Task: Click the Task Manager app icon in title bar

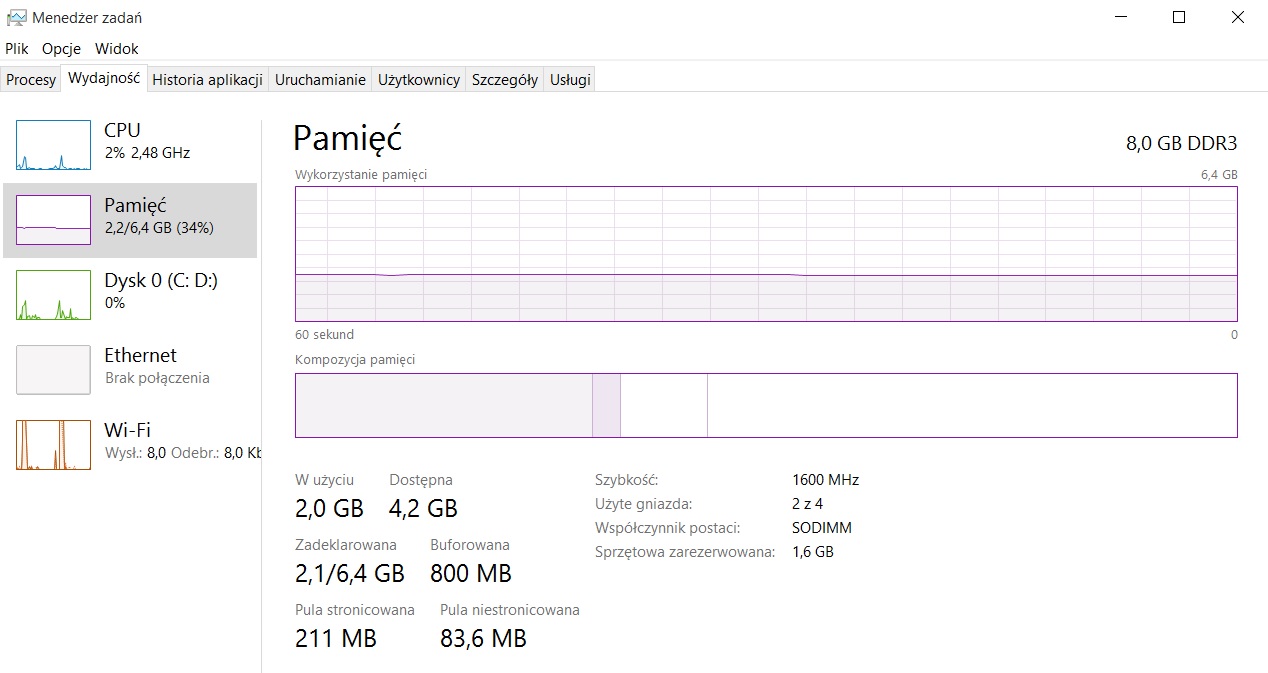Action: (x=16, y=17)
